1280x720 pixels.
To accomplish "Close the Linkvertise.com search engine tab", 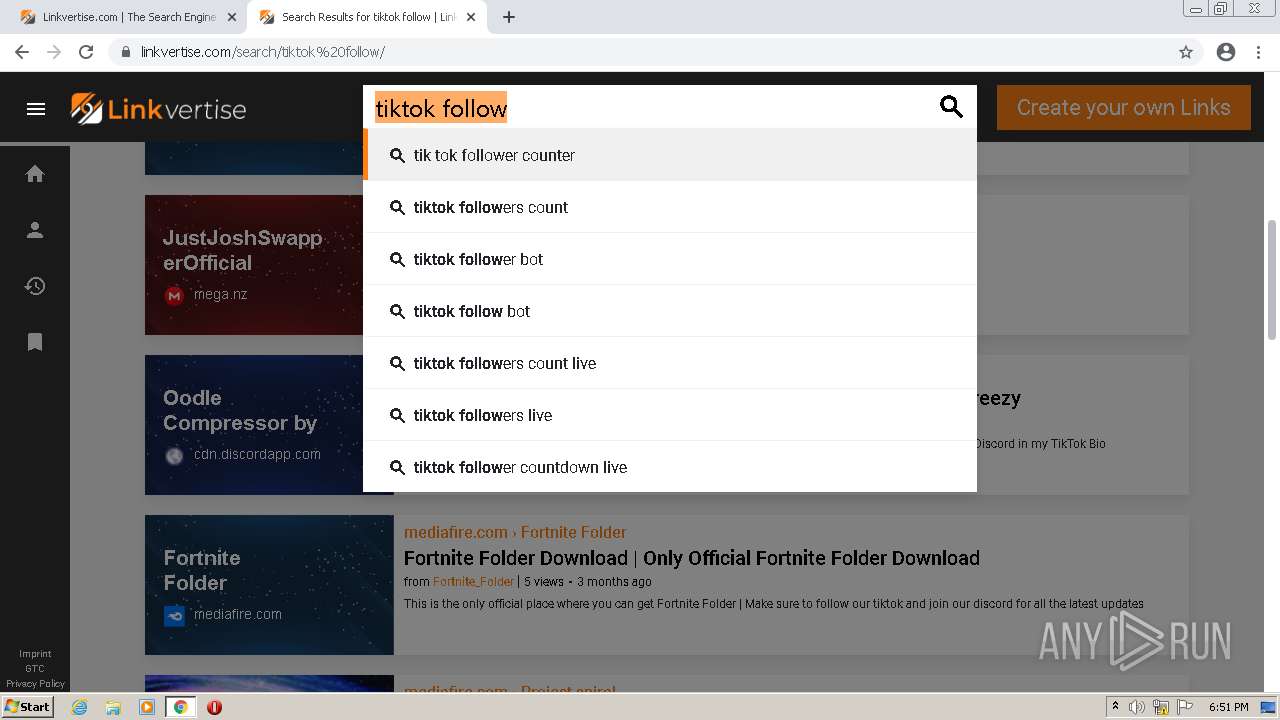I will point(231,17).
